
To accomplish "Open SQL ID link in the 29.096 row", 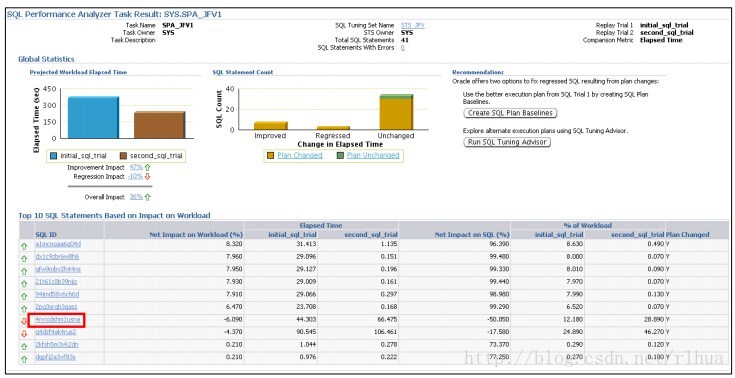I will coord(57,257).
